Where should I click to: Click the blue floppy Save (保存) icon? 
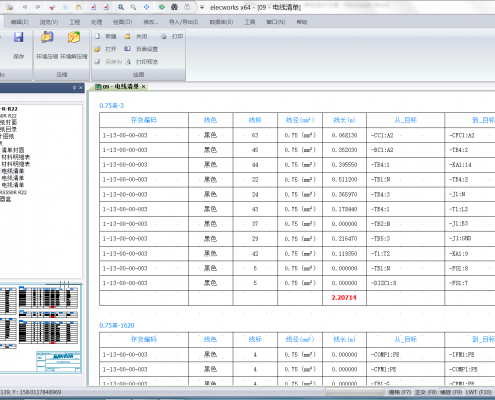pos(18,37)
